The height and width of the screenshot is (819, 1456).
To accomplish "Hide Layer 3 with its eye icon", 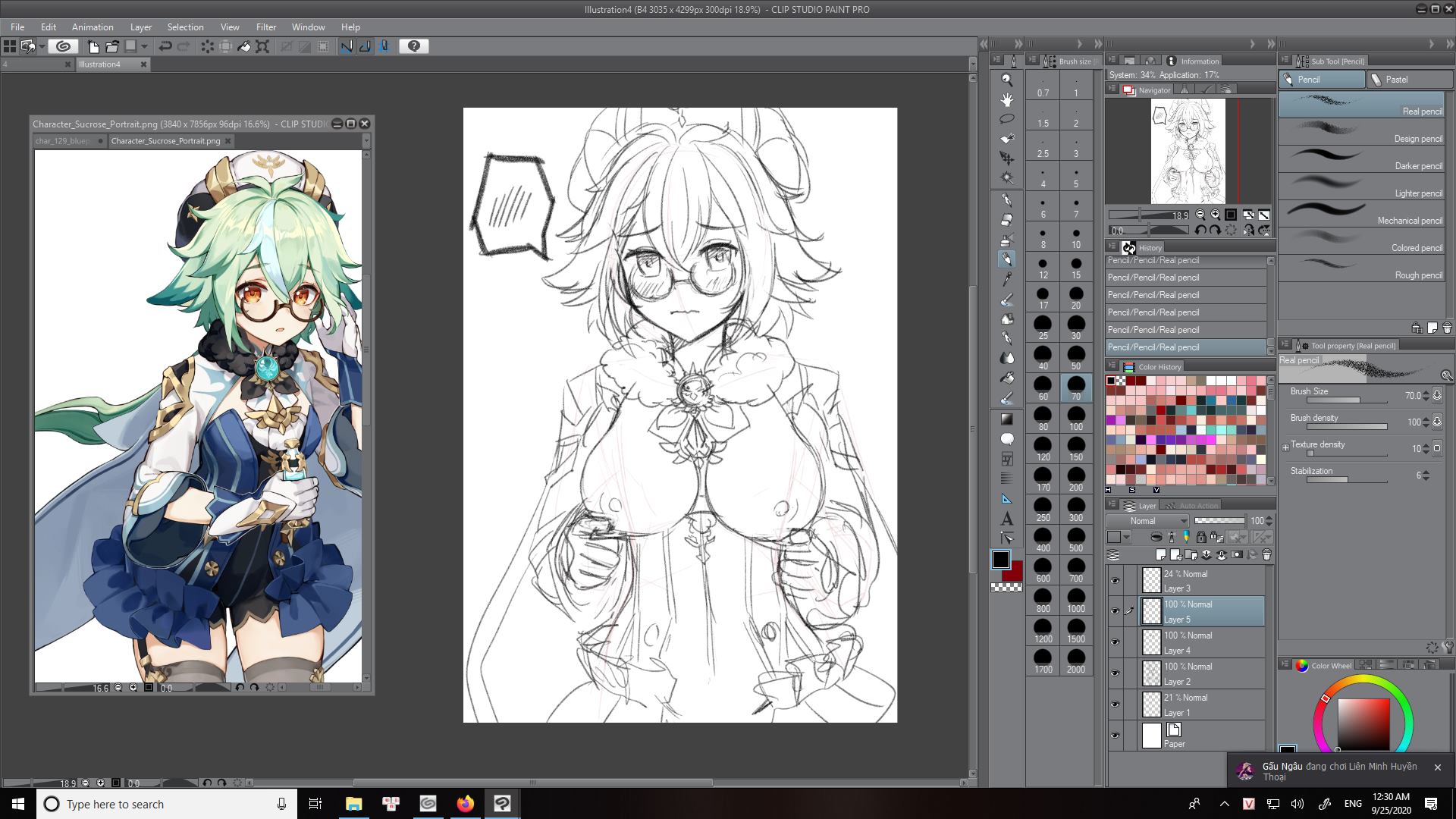I will (1115, 581).
